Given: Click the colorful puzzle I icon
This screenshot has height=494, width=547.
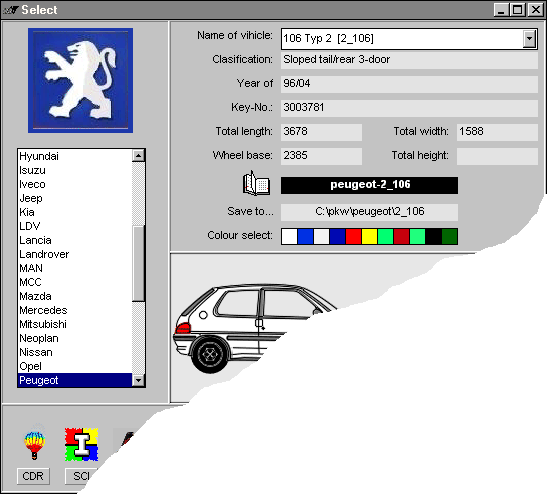Looking at the screenshot, I should [x=81, y=444].
